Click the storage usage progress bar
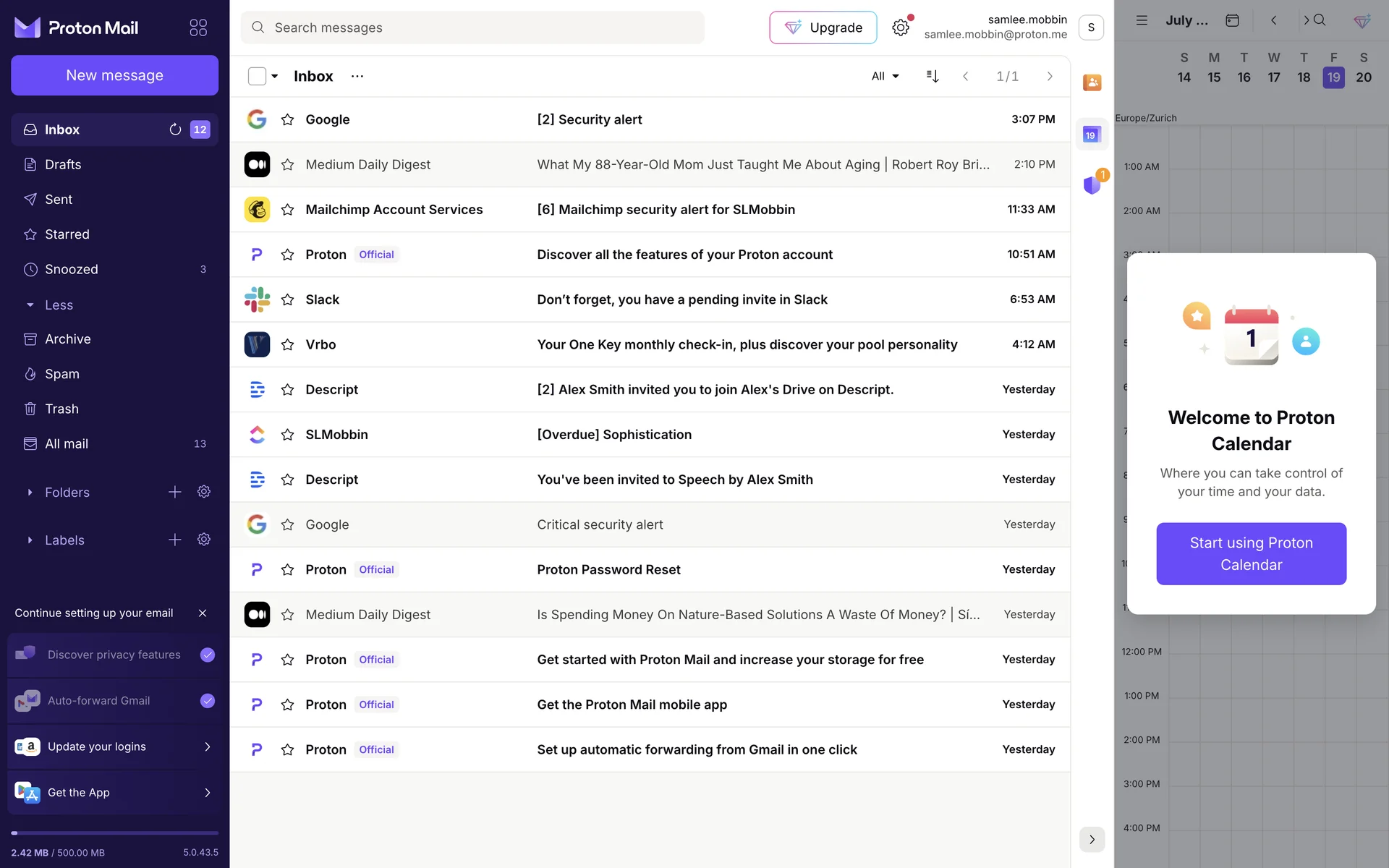 point(114,833)
